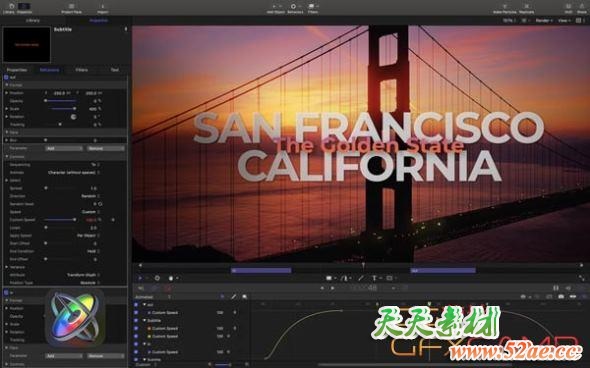Viewport: 590px width, 368px height.
Task: Open the Properties inspector tab
Action: coord(17,70)
